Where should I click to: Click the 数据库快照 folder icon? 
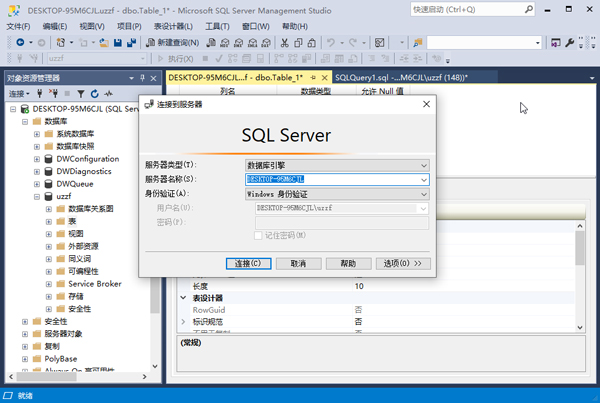click(x=48, y=146)
